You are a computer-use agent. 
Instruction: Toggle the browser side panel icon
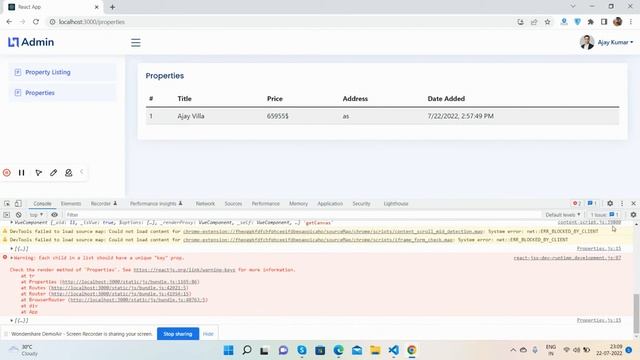coord(604,22)
